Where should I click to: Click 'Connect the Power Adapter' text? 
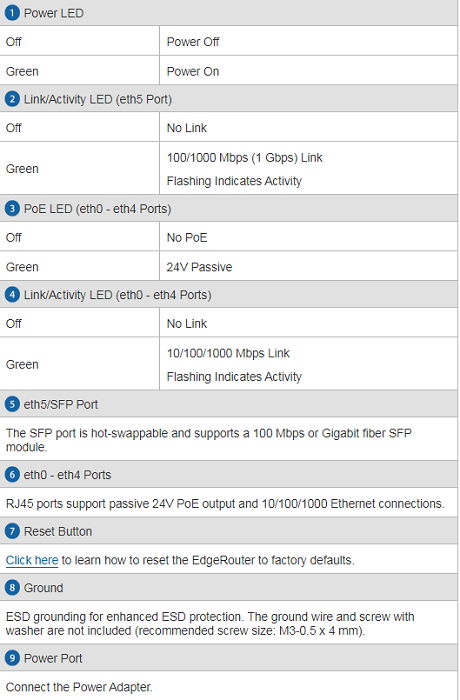(79, 687)
